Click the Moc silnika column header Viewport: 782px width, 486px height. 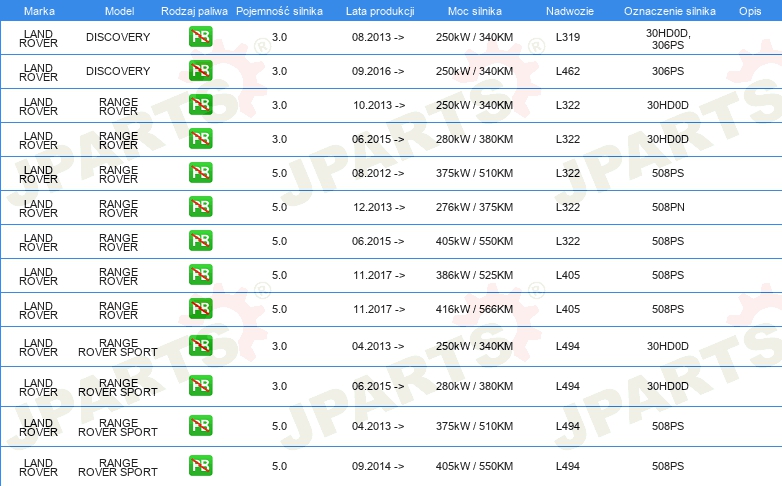(x=474, y=10)
